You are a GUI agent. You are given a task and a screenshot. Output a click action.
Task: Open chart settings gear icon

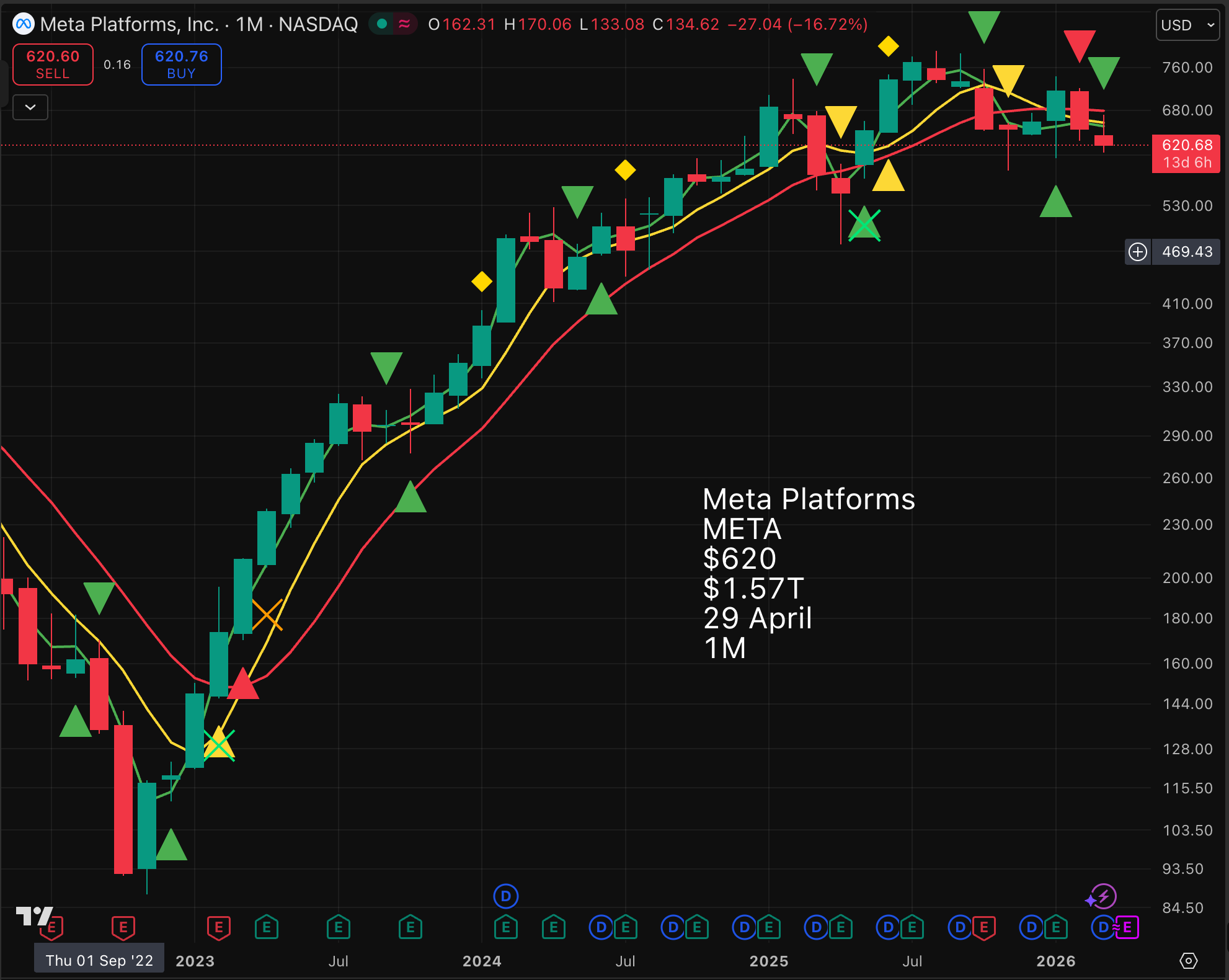click(x=1188, y=961)
